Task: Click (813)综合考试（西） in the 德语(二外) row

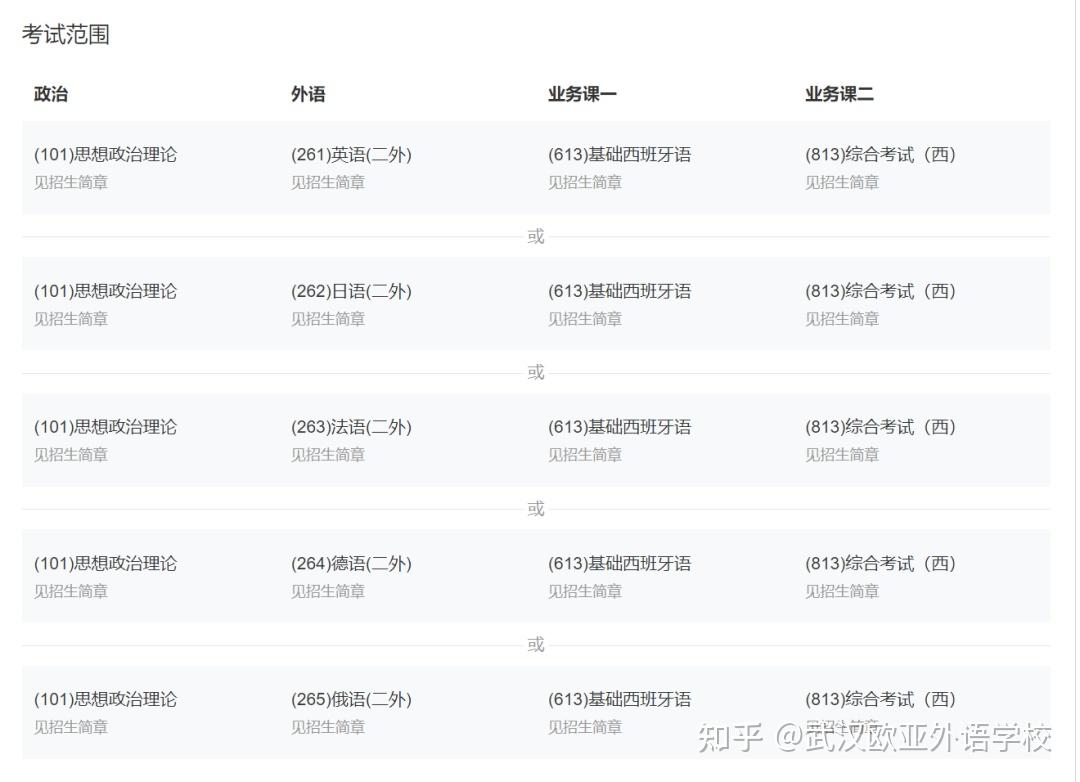Action: point(880,564)
